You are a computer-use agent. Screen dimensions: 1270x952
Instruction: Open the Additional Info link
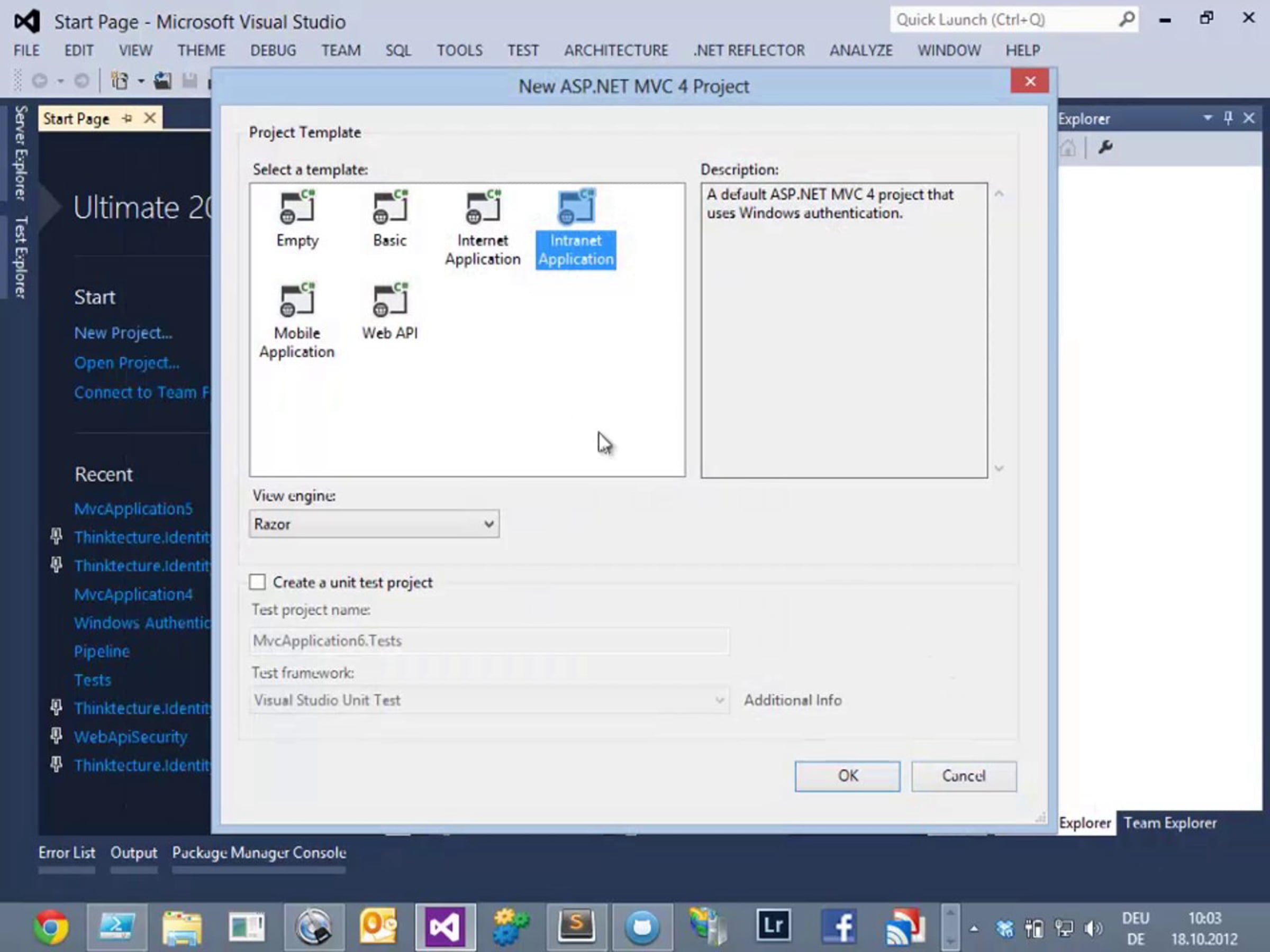(x=793, y=700)
